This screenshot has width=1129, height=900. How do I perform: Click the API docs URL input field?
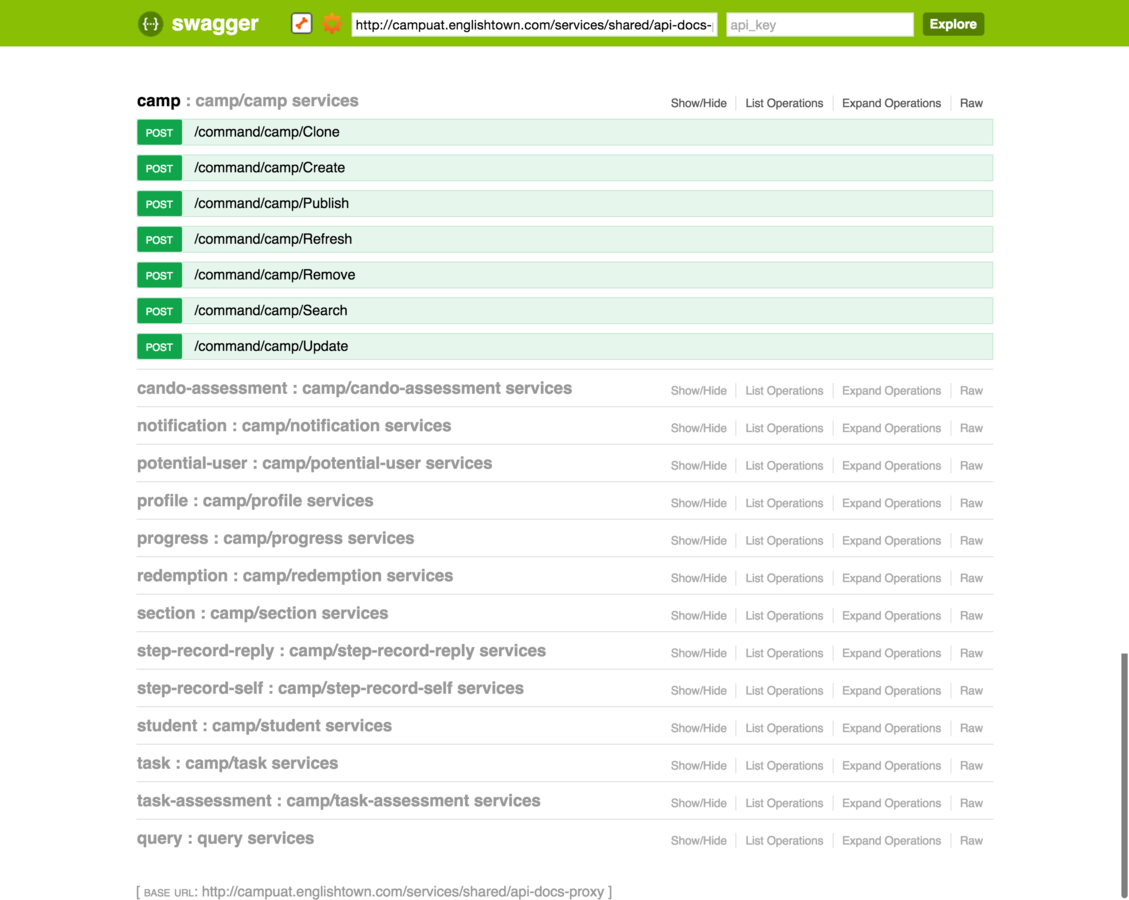534,24
